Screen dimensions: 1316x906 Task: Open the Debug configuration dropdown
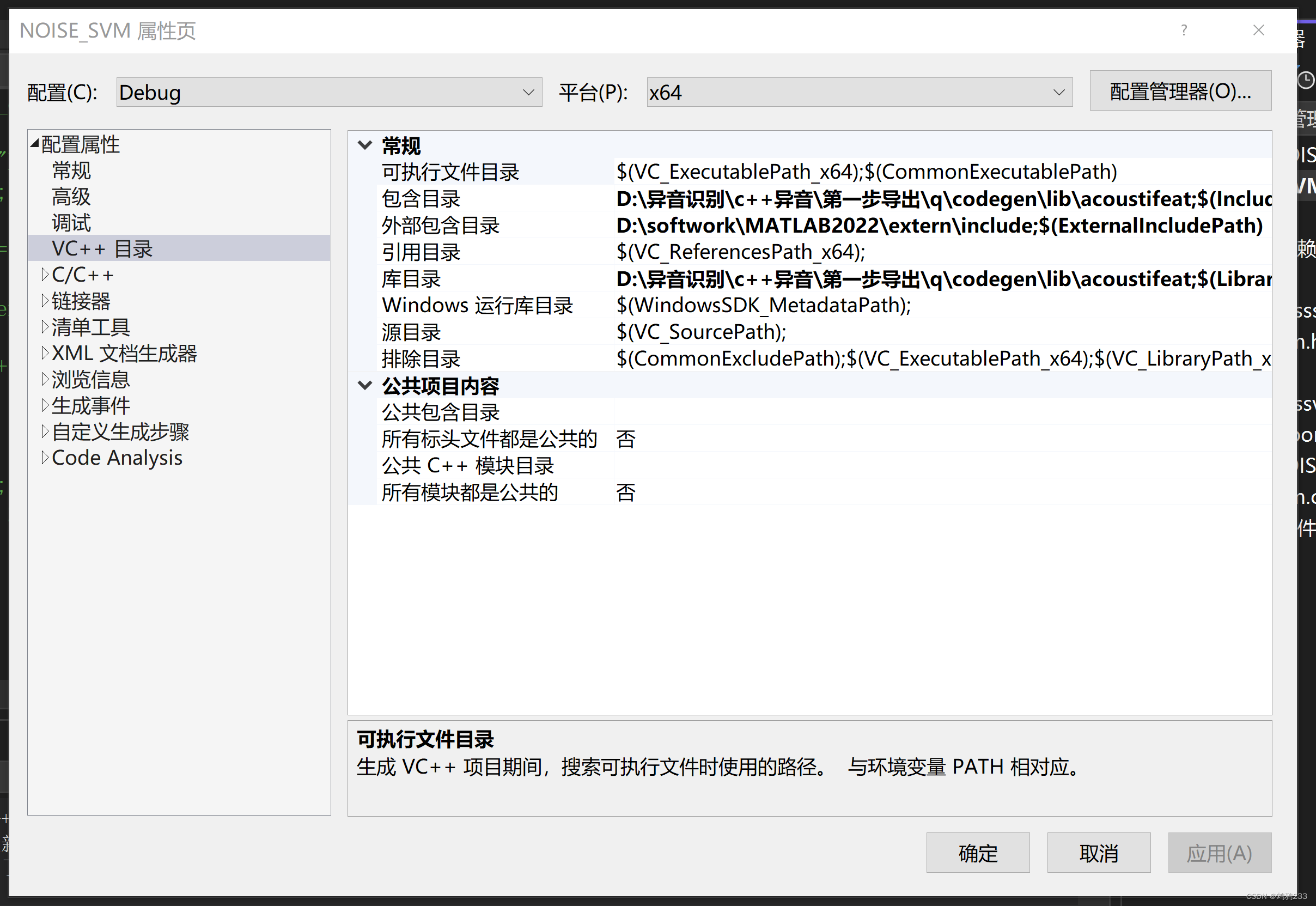(x=328, y=92)
